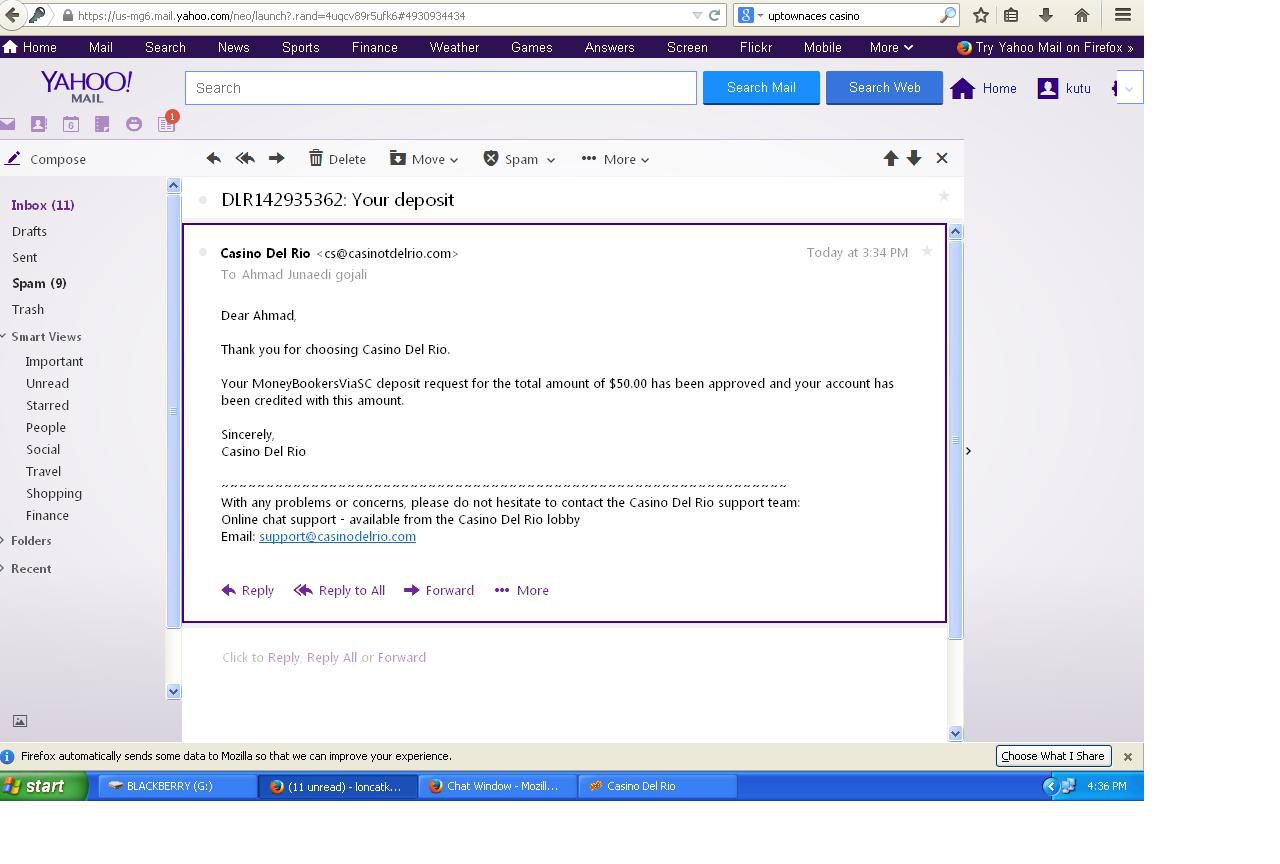Open the Unread smart view
The image size is (1280, 864).
pos(47,383)
